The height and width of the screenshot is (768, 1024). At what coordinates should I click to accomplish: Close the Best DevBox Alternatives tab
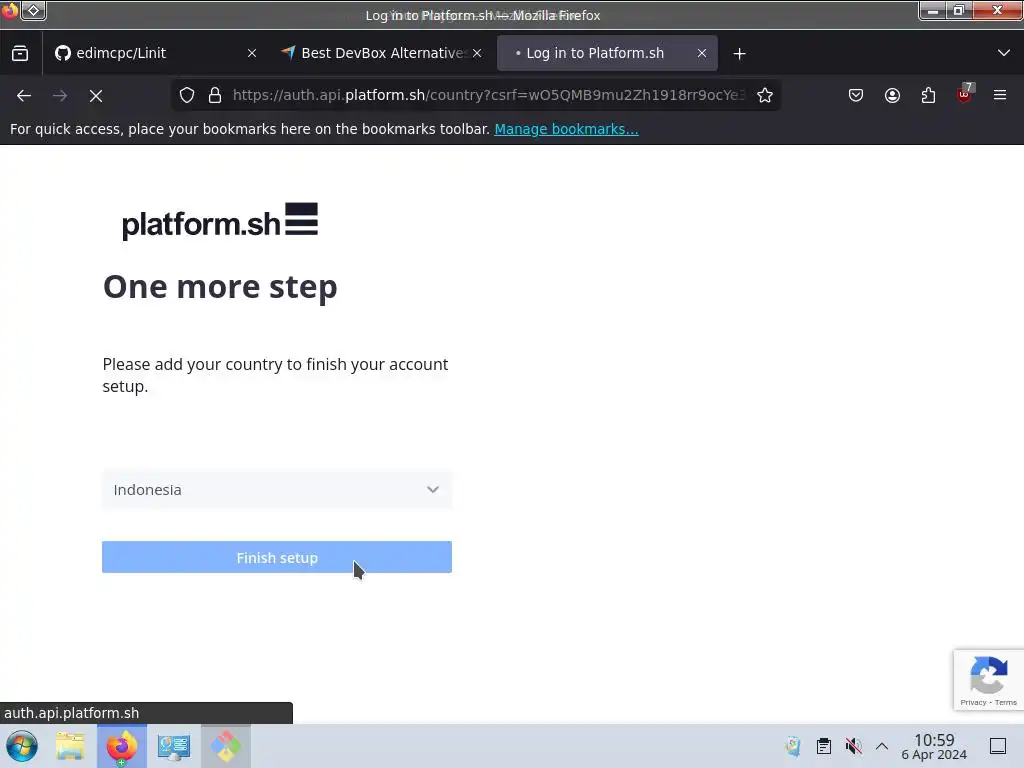(x=477, y=54)
